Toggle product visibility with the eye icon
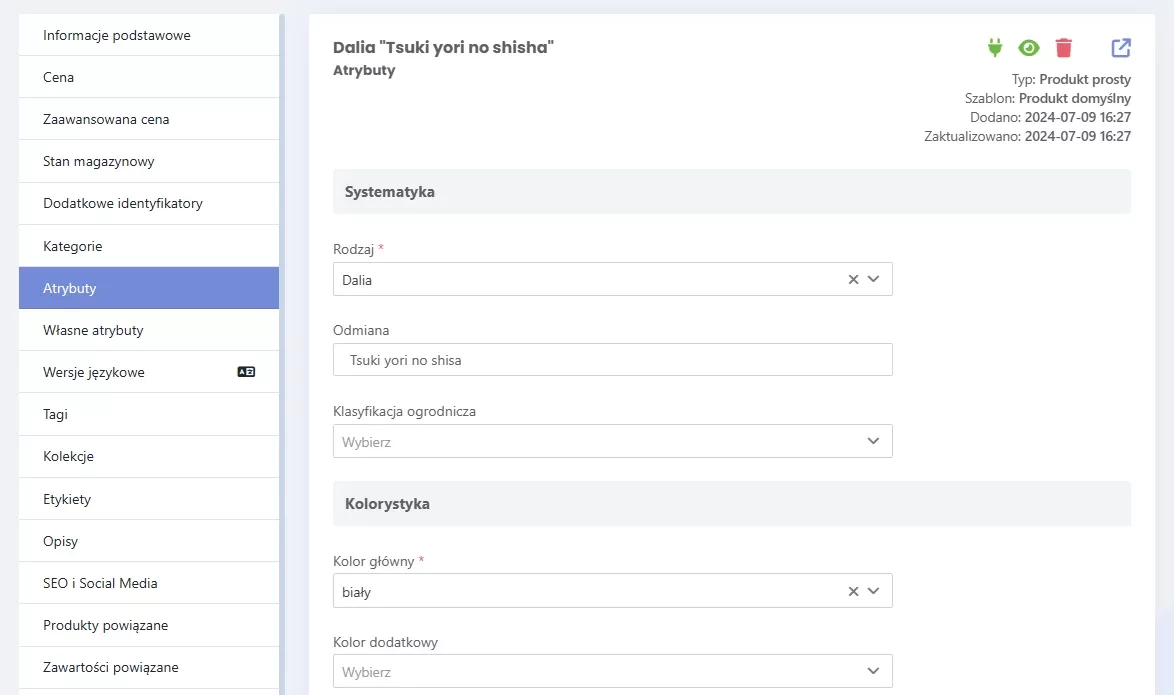1174x695 pixels. tap(1029, 48)
